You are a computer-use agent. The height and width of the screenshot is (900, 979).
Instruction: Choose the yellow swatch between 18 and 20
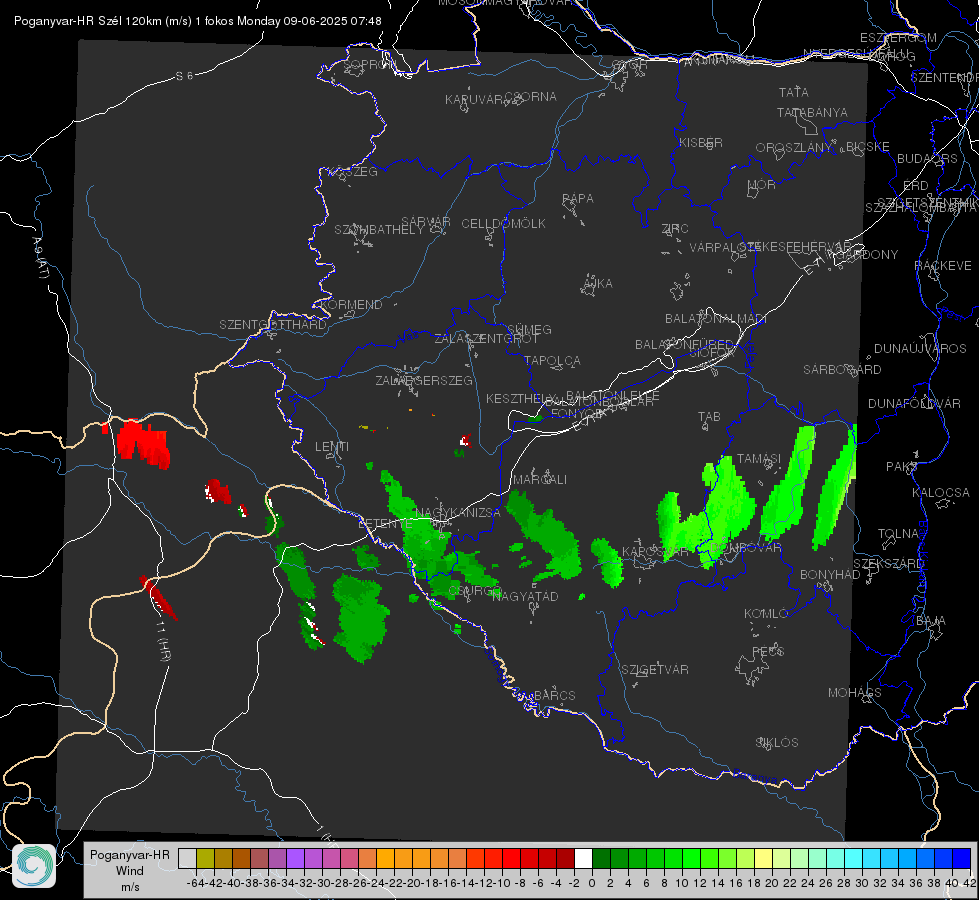tap(763, 859)
